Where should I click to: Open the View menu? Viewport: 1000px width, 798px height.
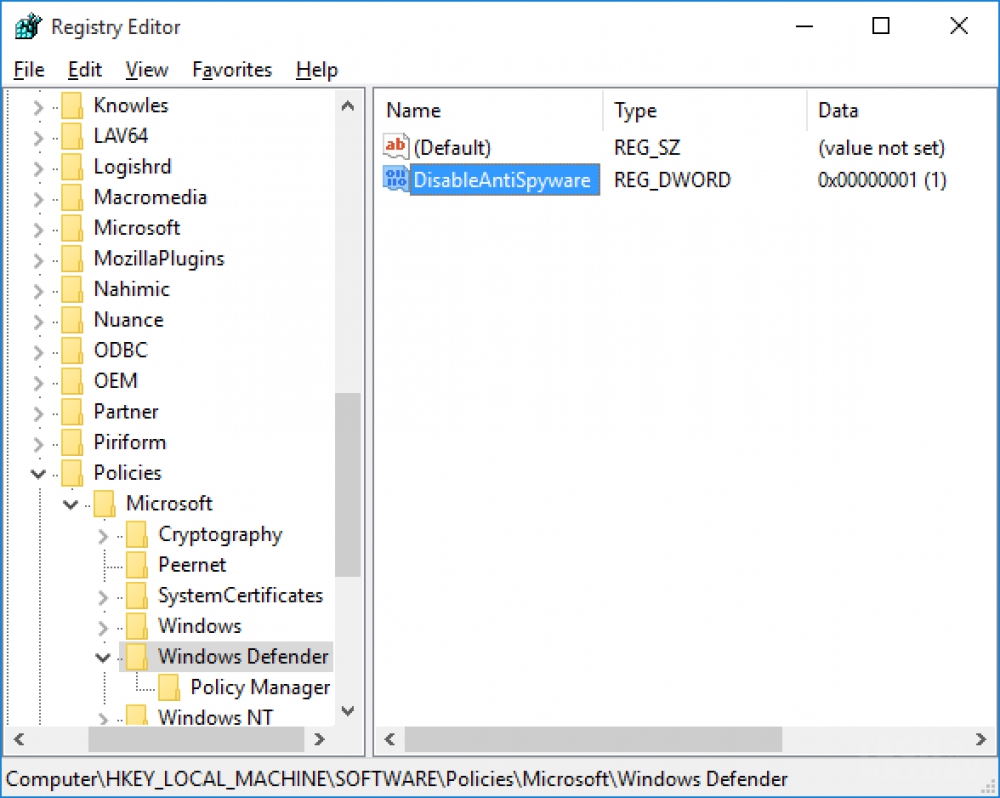click(x=147, y=69)
